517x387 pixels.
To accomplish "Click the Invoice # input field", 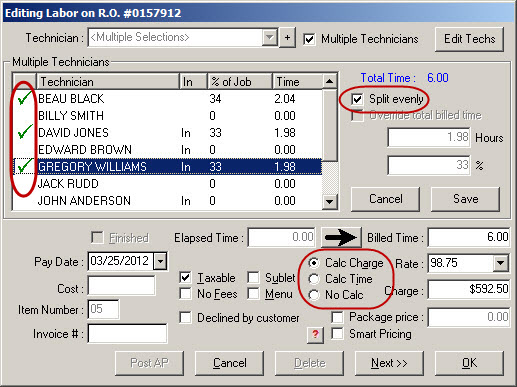I will point(127,334).
